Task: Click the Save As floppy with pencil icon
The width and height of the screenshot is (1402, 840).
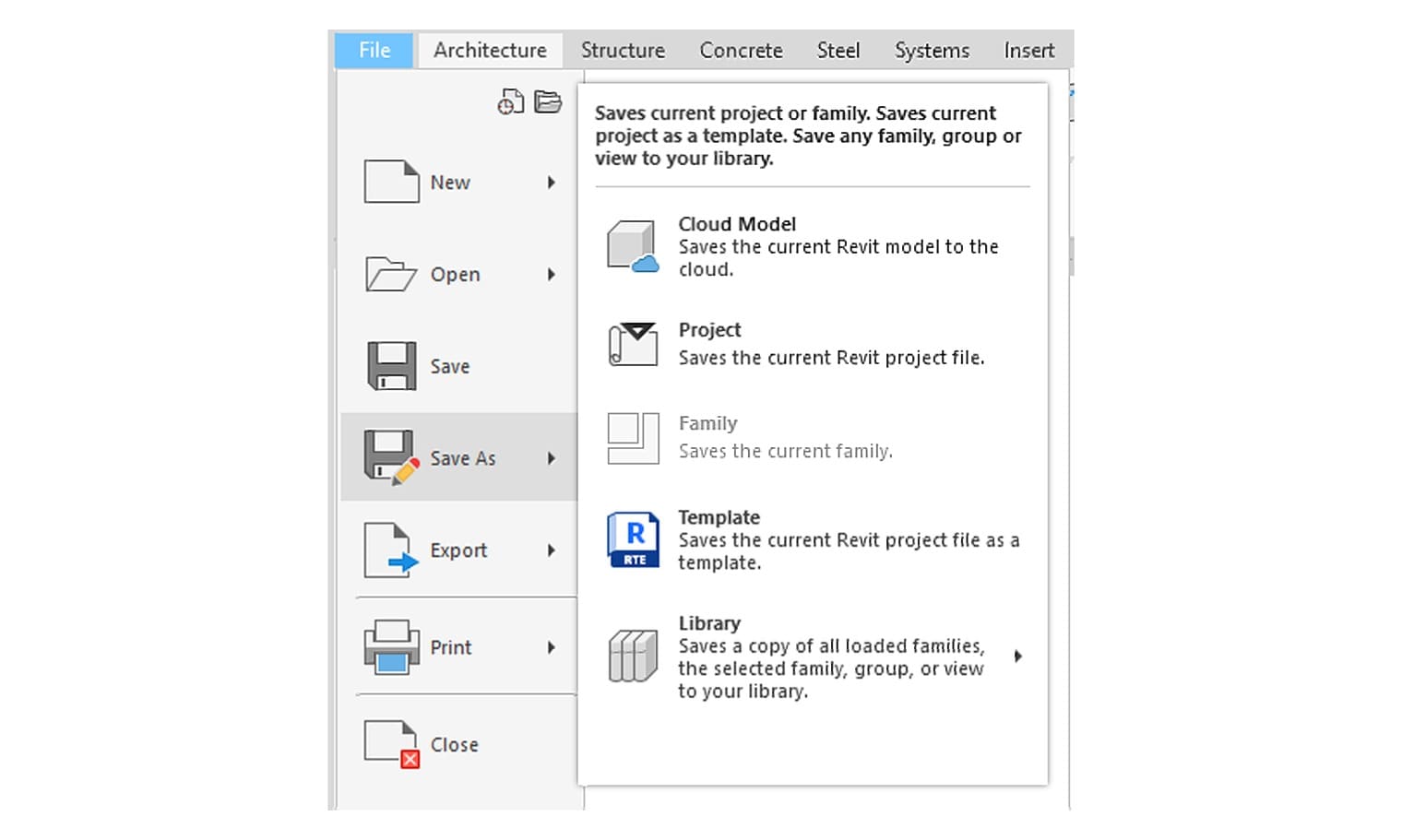Action: tap(393, 457)
